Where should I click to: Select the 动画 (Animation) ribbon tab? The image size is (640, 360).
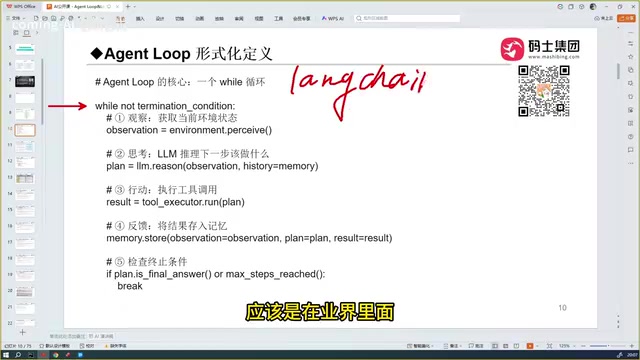(x=200, y=19)
